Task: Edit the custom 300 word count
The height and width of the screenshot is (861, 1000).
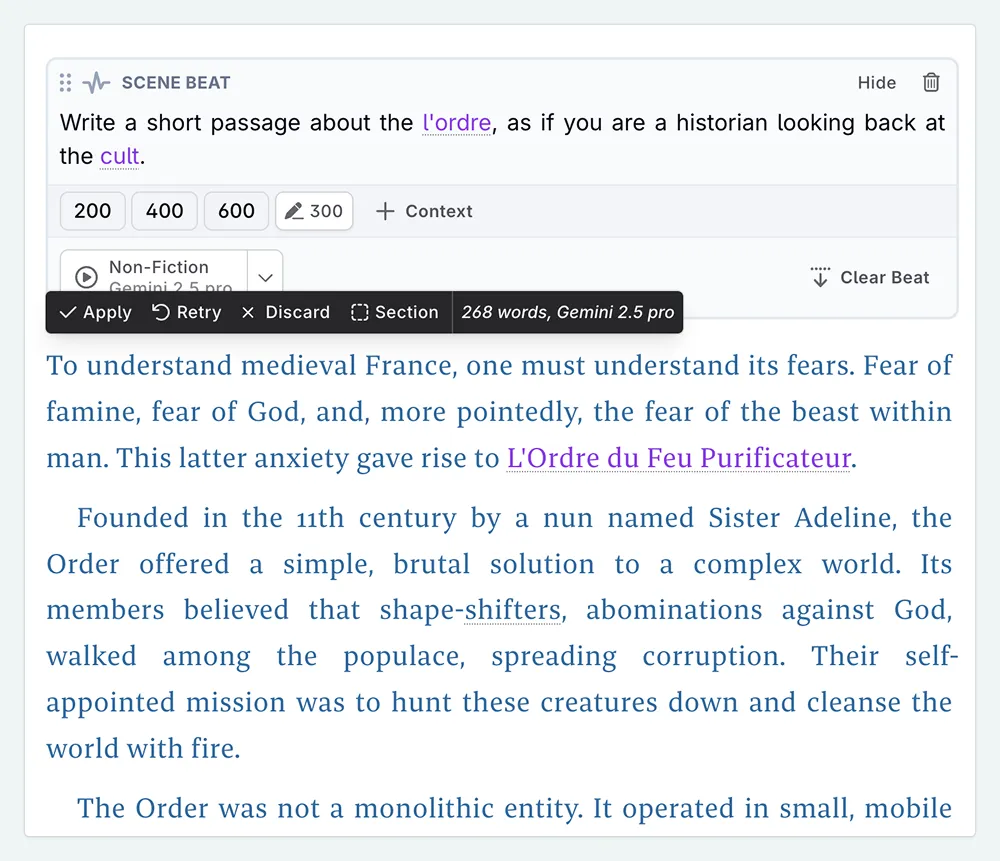Action: click(x=314, y=211)
